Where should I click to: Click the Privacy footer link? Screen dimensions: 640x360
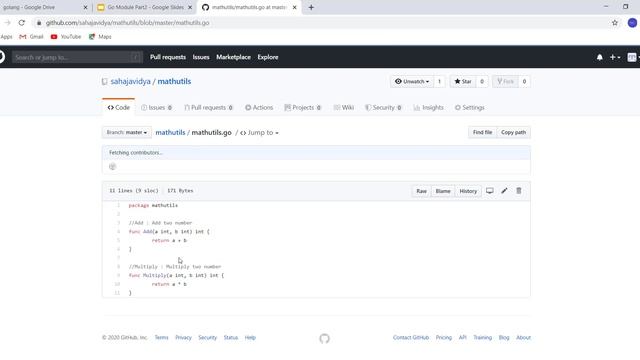click(183, 338)
